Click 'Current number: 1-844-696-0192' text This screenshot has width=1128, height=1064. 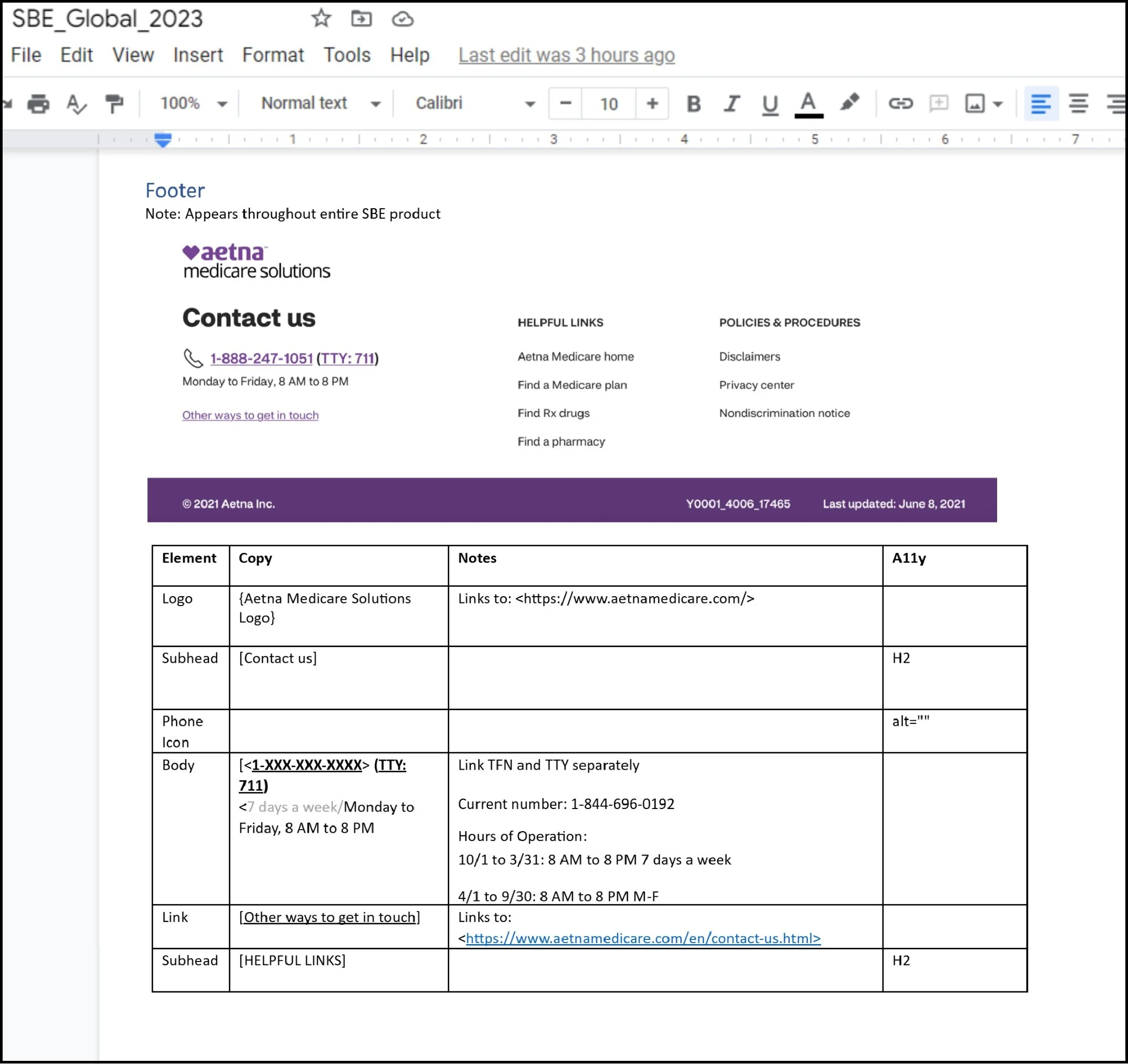pyautogui.click(x=566, y=804)
